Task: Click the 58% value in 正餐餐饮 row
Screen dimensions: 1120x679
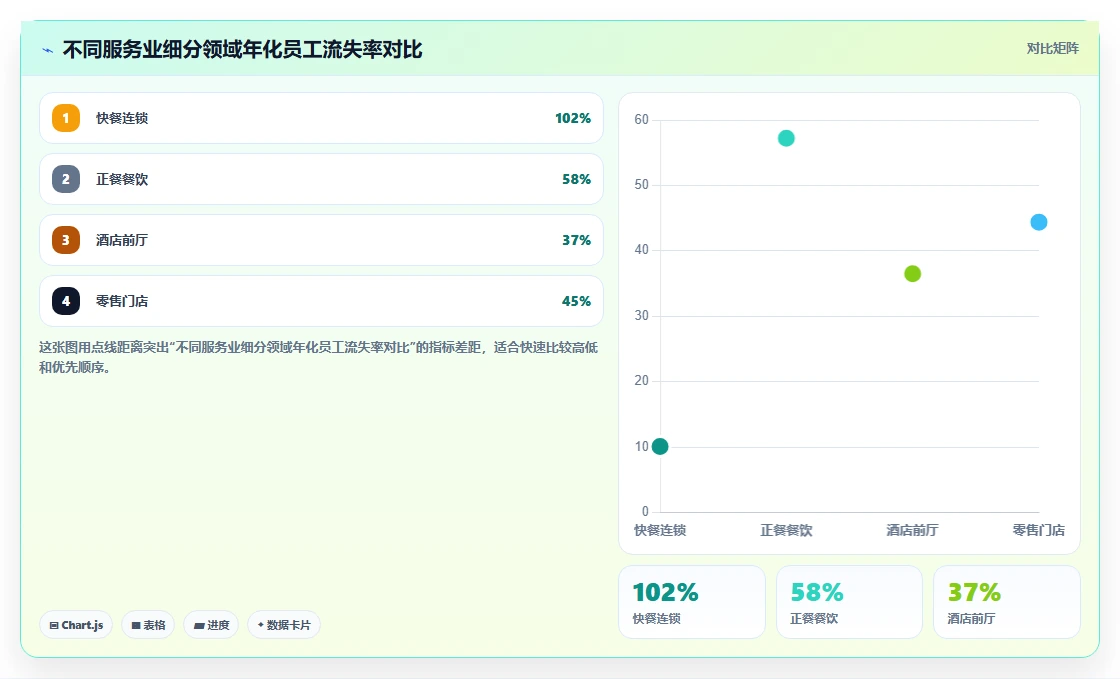Action: (576, 179)
